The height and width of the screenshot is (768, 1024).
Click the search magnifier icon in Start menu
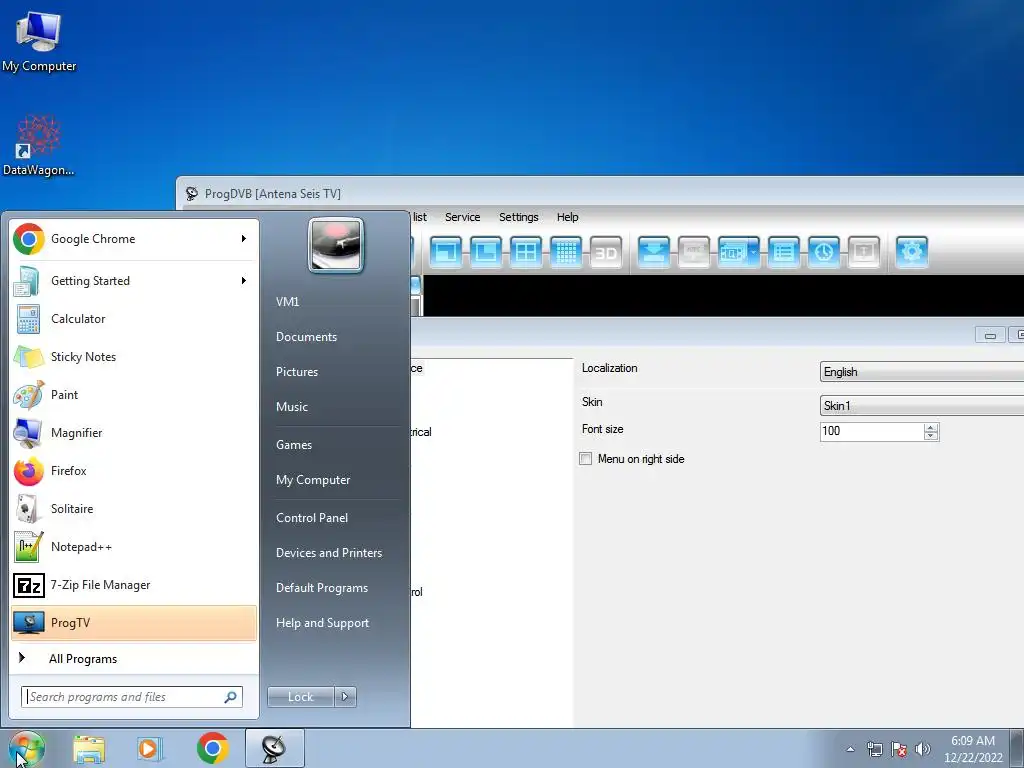[x=231, y=697]
